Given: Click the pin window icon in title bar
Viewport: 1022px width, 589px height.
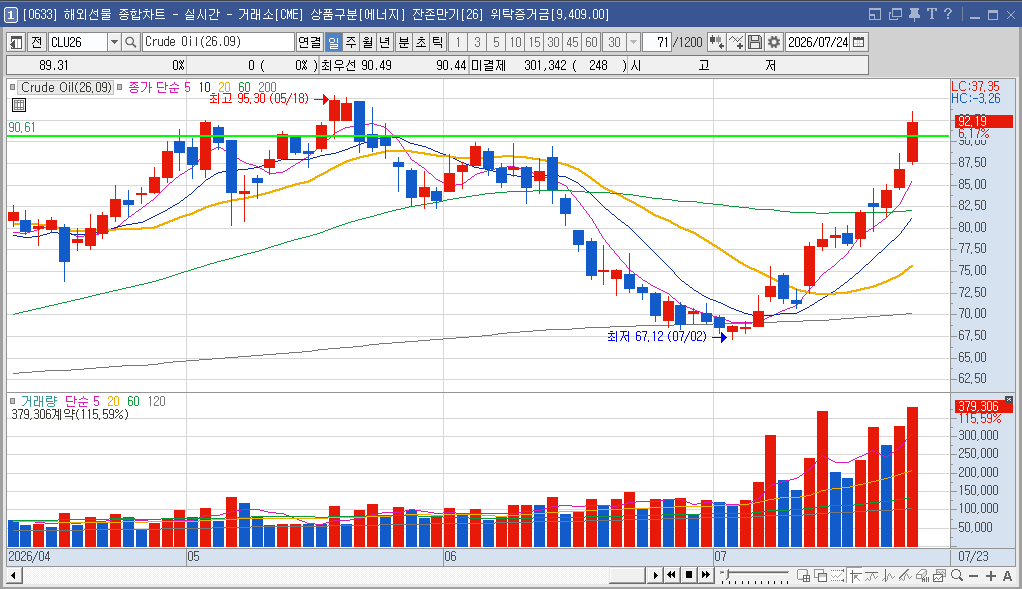Looking at the screenshot, I should click(x=914, y=14).
